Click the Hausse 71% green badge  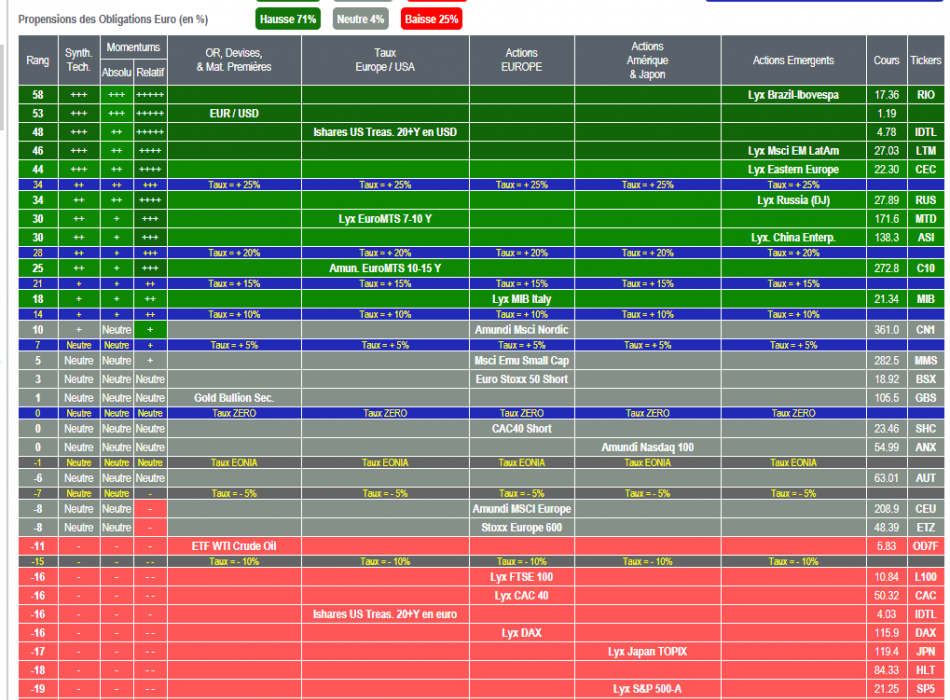pyautogui.click(x=288, y=19)
